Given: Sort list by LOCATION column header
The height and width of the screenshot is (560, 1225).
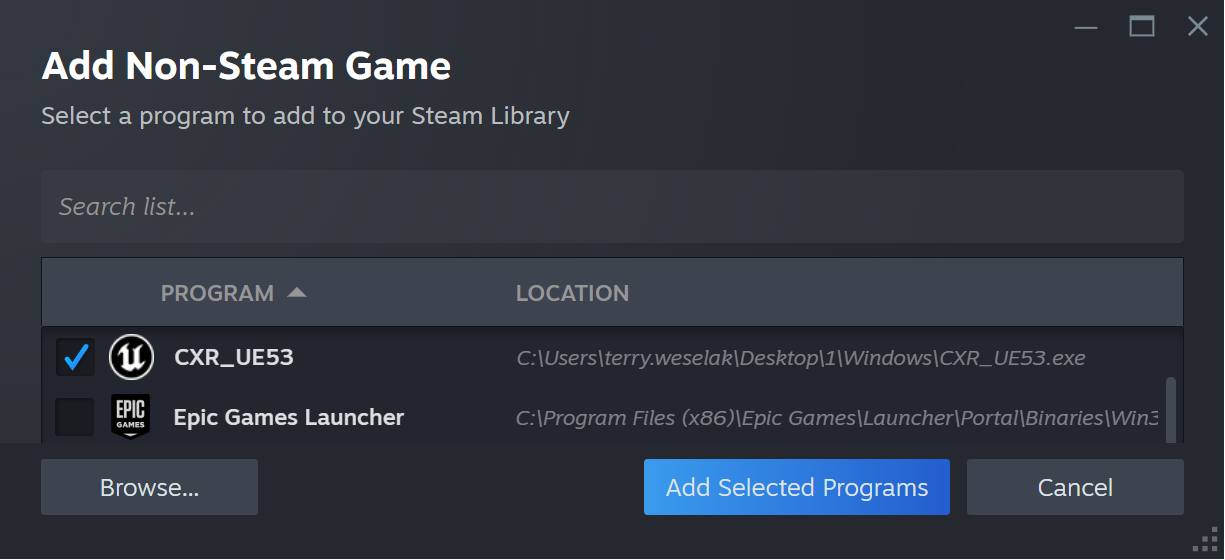Looking at the screenshot, I should point(572,293).
